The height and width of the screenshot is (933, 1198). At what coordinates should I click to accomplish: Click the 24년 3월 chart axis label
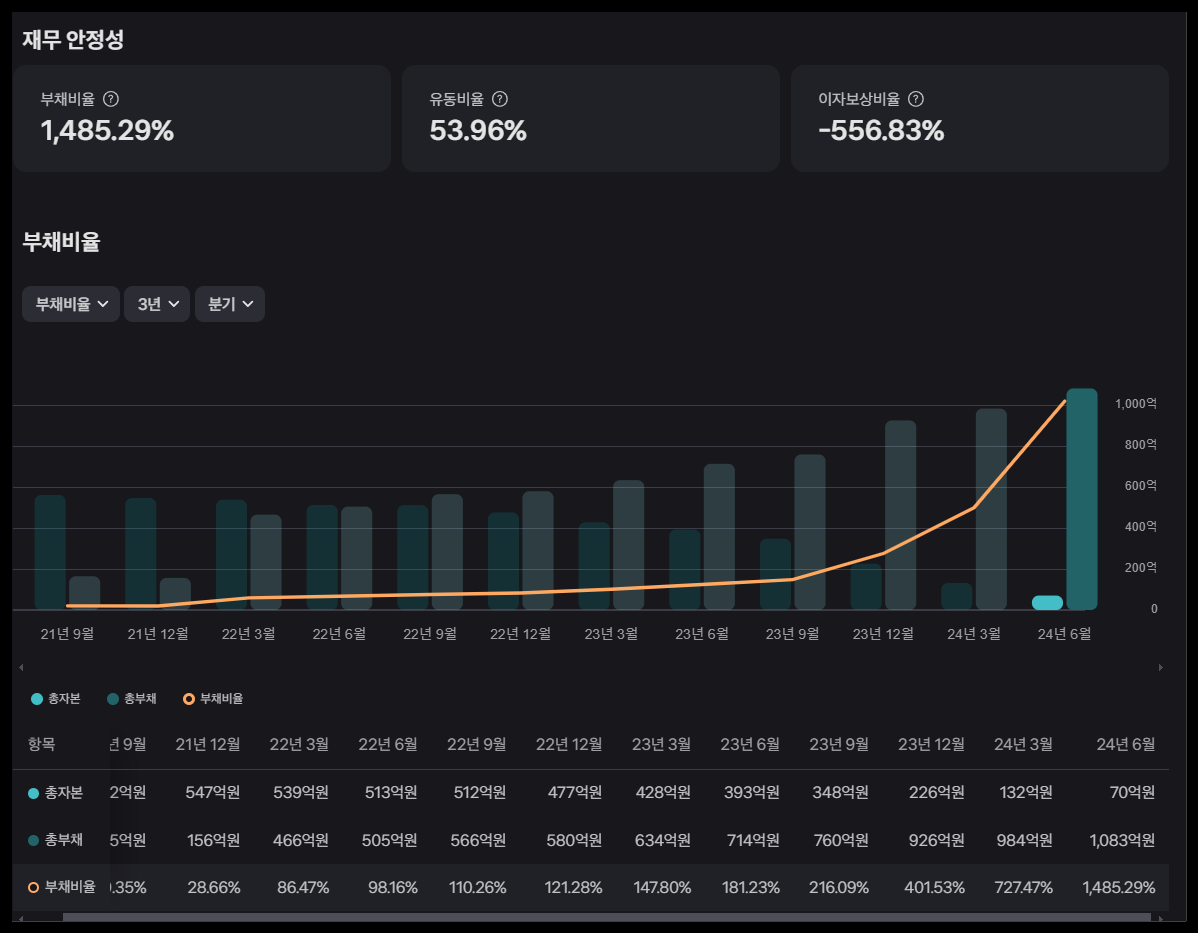pos(973,634)
